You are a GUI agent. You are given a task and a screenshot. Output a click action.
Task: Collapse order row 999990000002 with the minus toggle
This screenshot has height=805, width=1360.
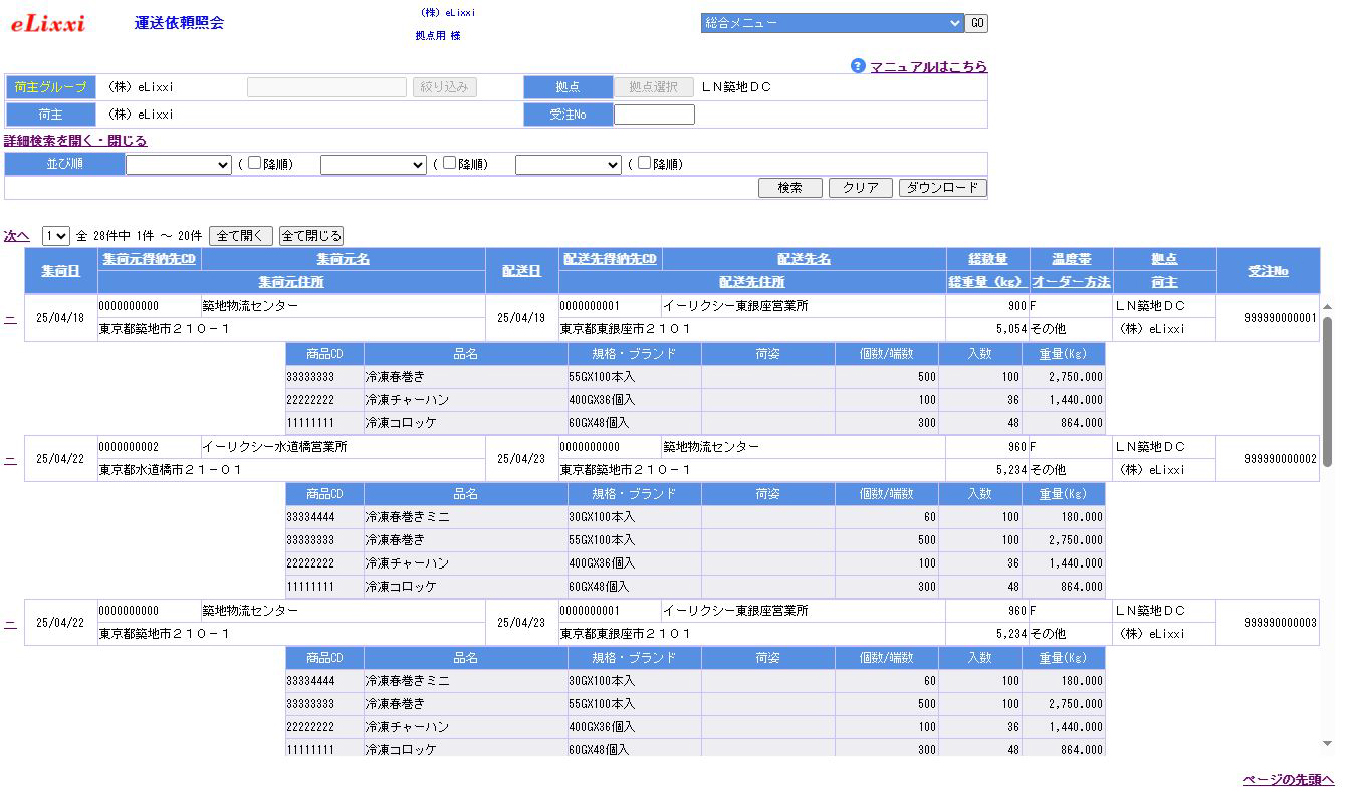(10, 459)
